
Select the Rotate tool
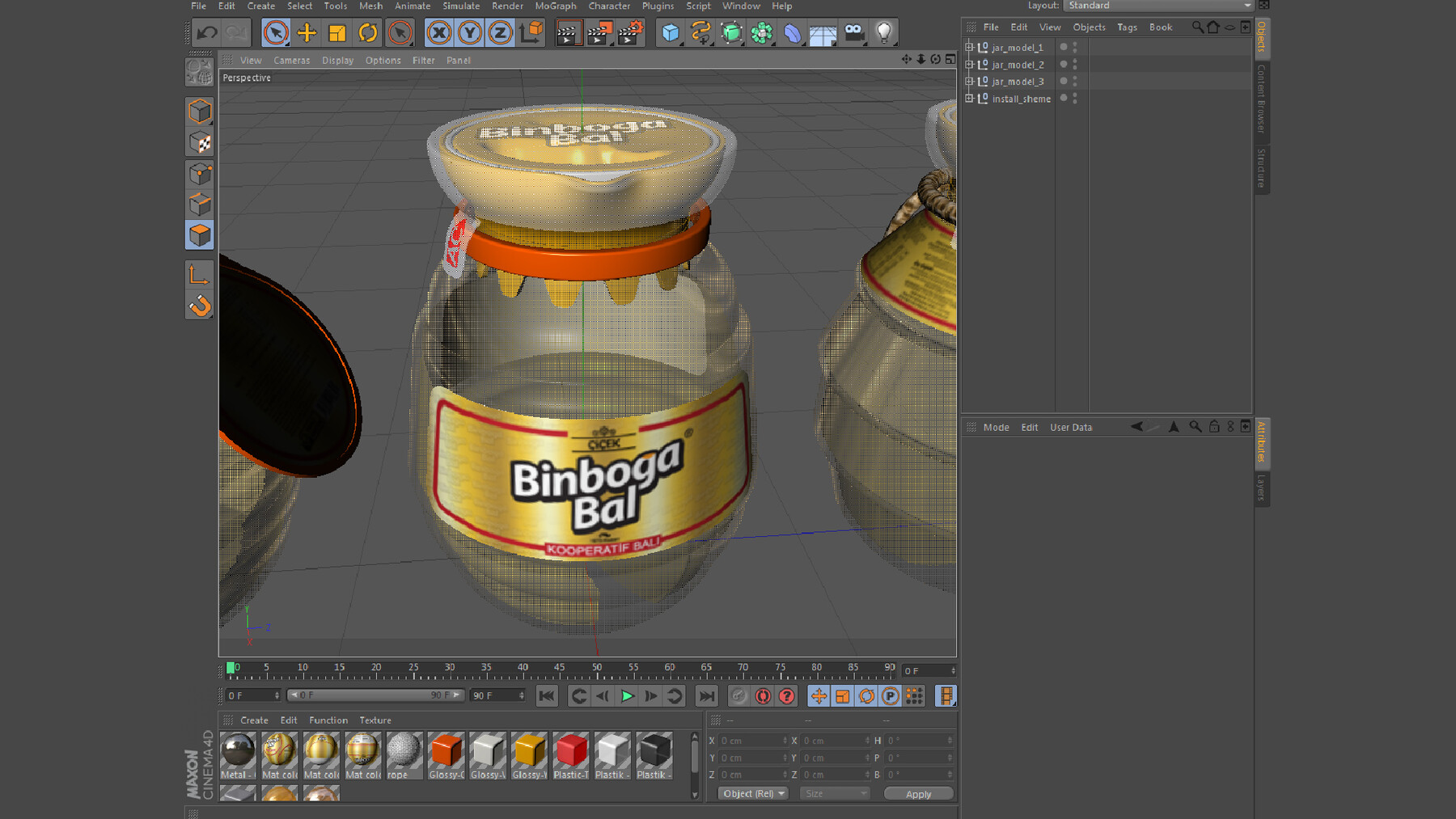369,32
